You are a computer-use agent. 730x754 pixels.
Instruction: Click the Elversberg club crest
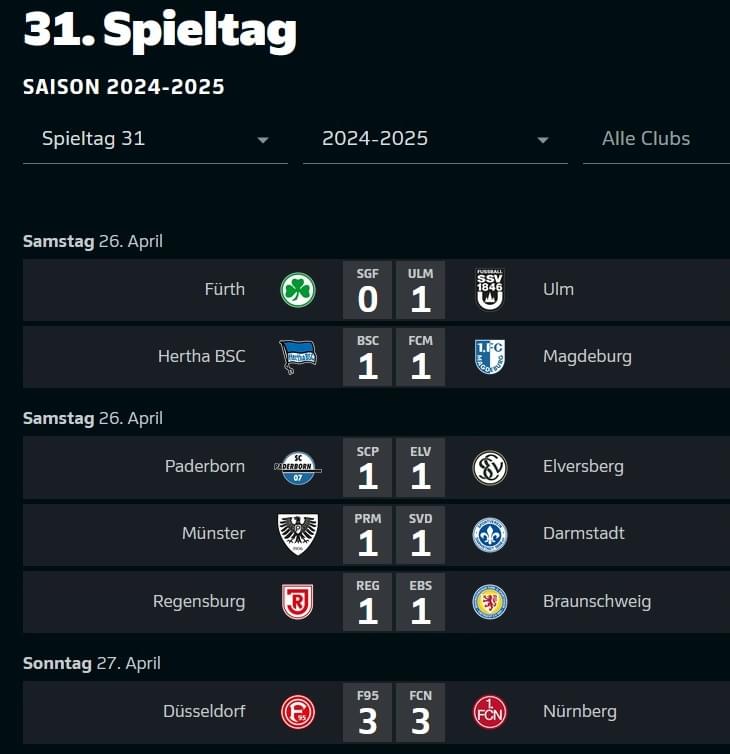[x=490, y=467]
